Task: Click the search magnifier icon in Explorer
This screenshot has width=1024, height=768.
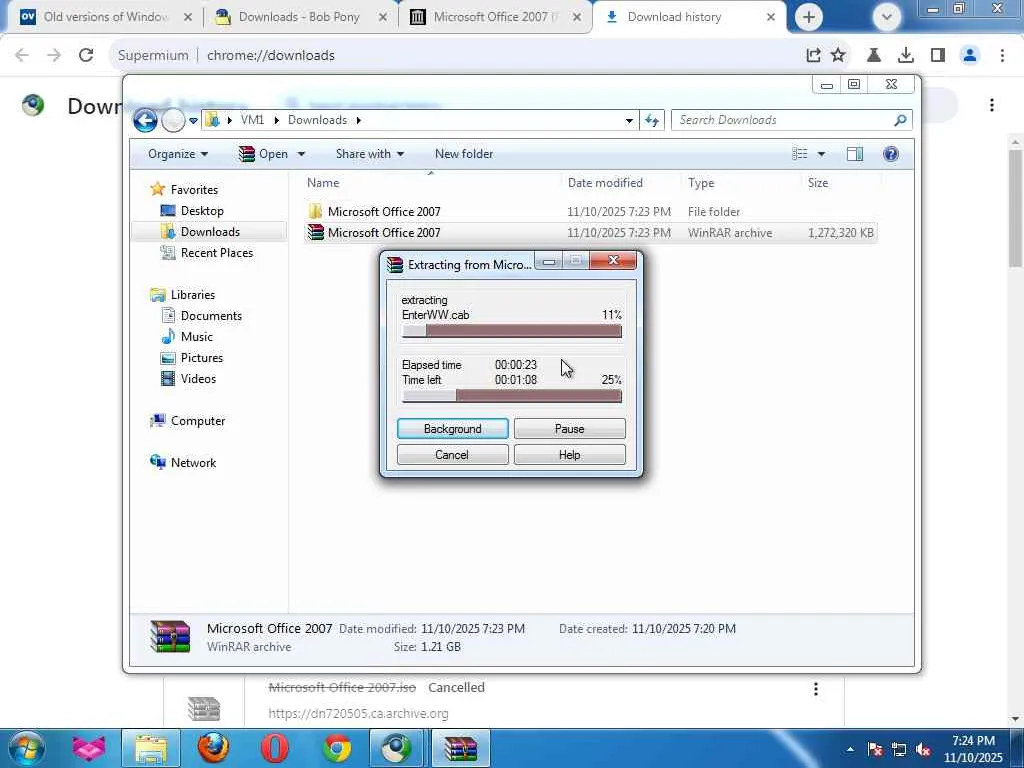Action: click(x=901, y=120)
